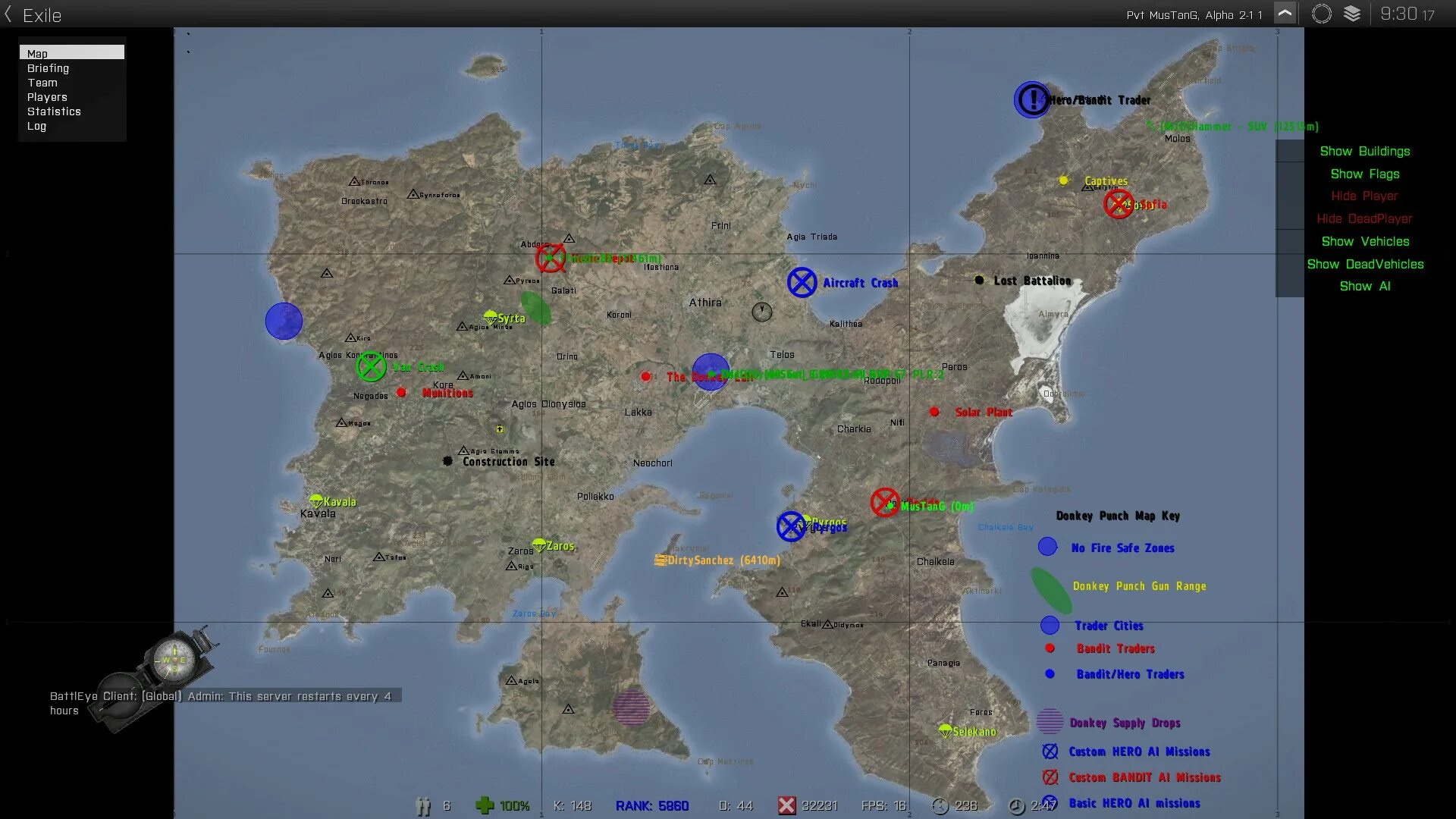Open the Players menu item
The image size is (1456, 819).
coord(47,97)
